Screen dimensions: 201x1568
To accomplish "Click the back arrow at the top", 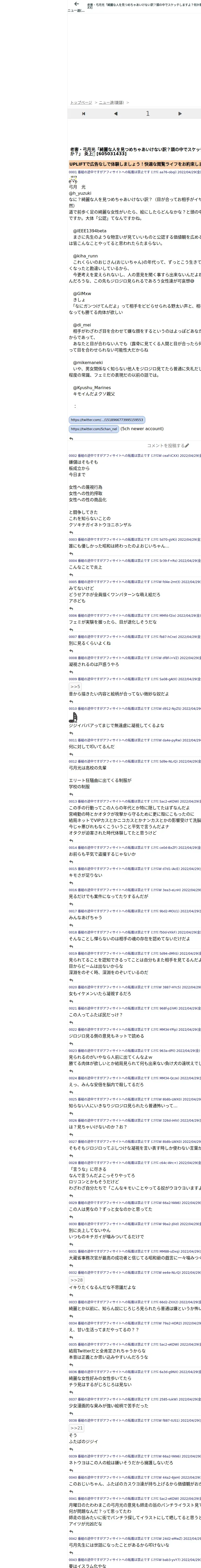I will pyautogui.click(x=76, y=4).
